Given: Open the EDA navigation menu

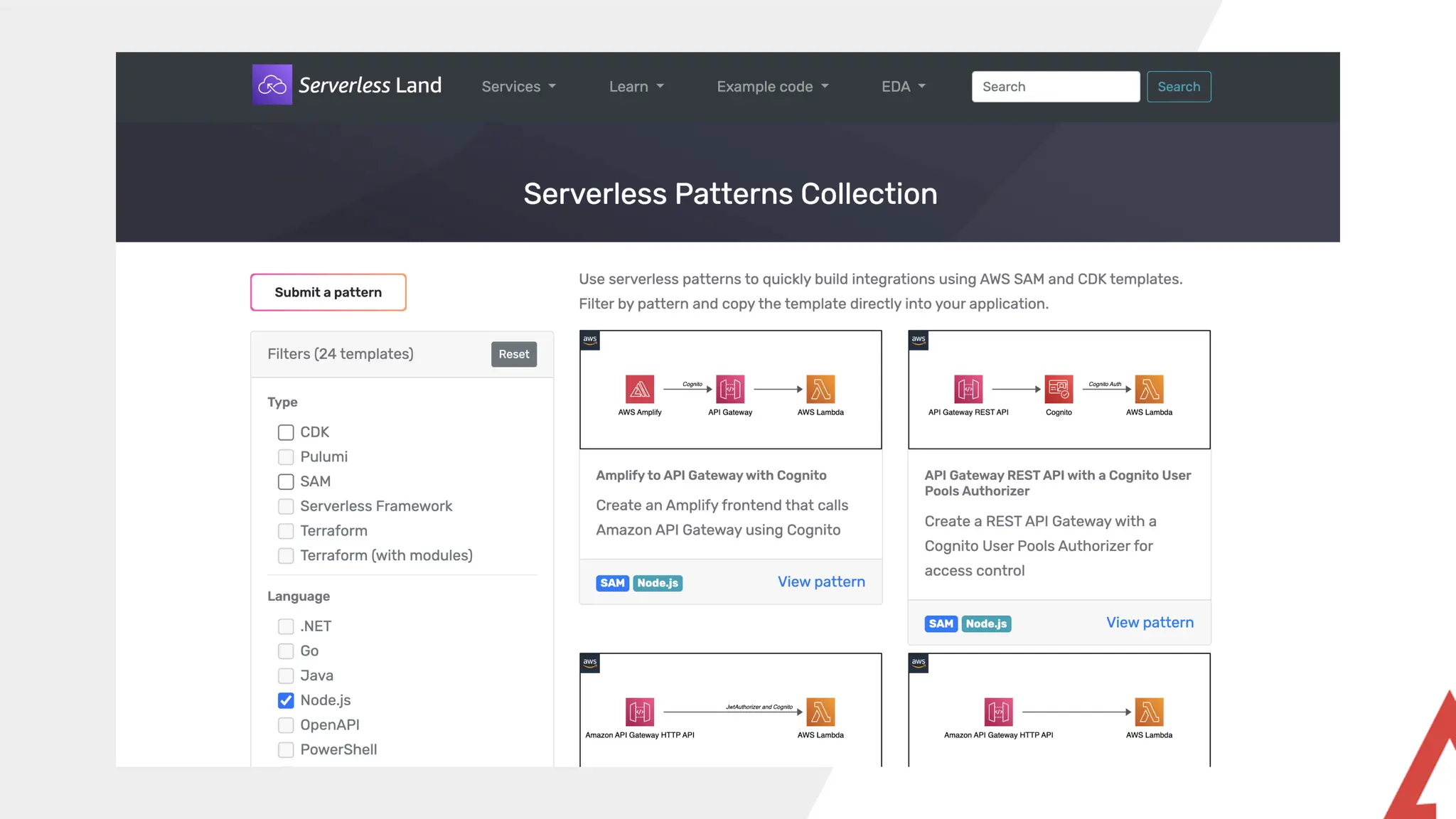Looking at the screenshot, I should tap(903, 87).
